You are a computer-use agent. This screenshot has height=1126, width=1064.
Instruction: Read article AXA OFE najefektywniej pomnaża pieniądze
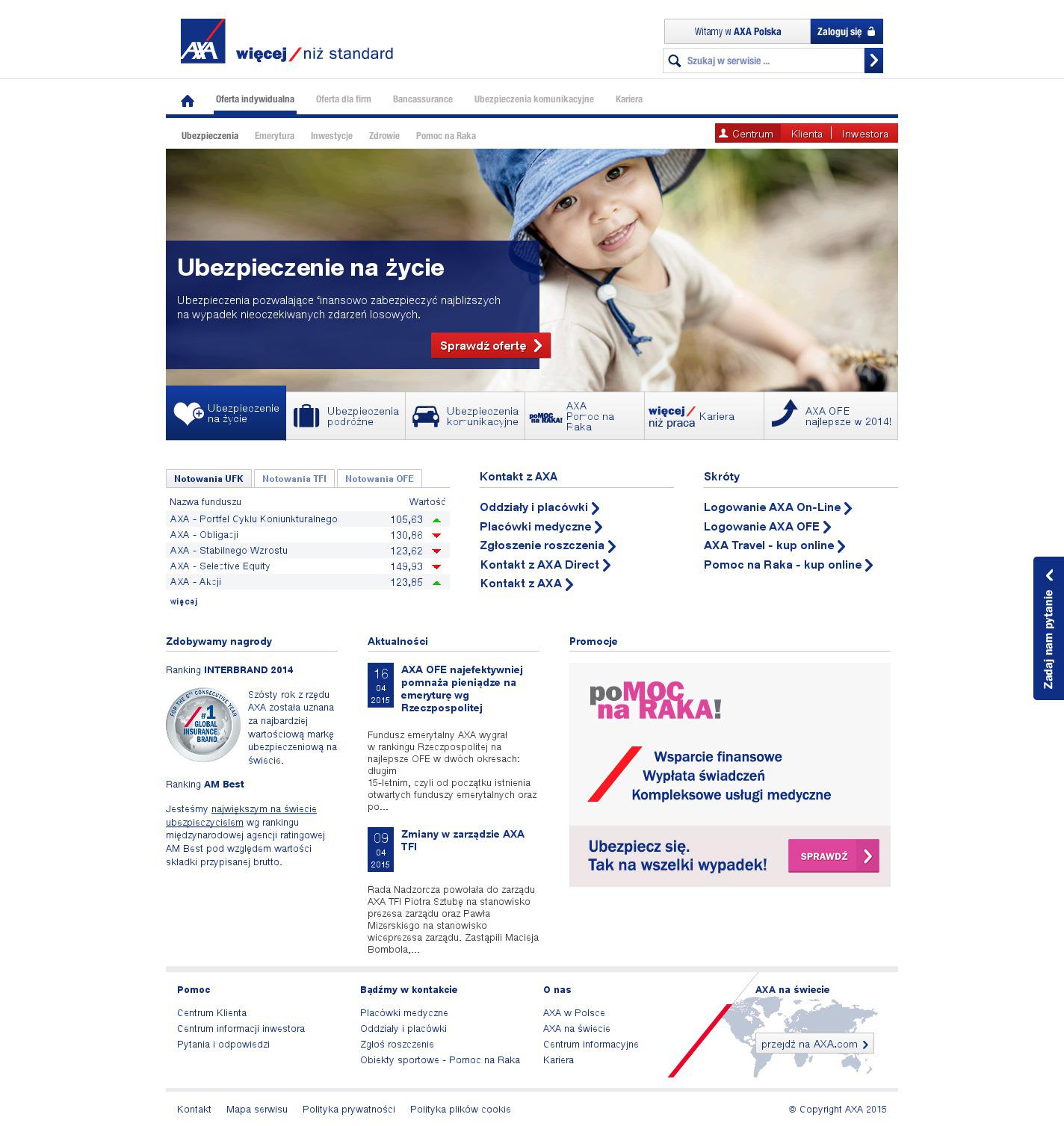coord(462,689)
